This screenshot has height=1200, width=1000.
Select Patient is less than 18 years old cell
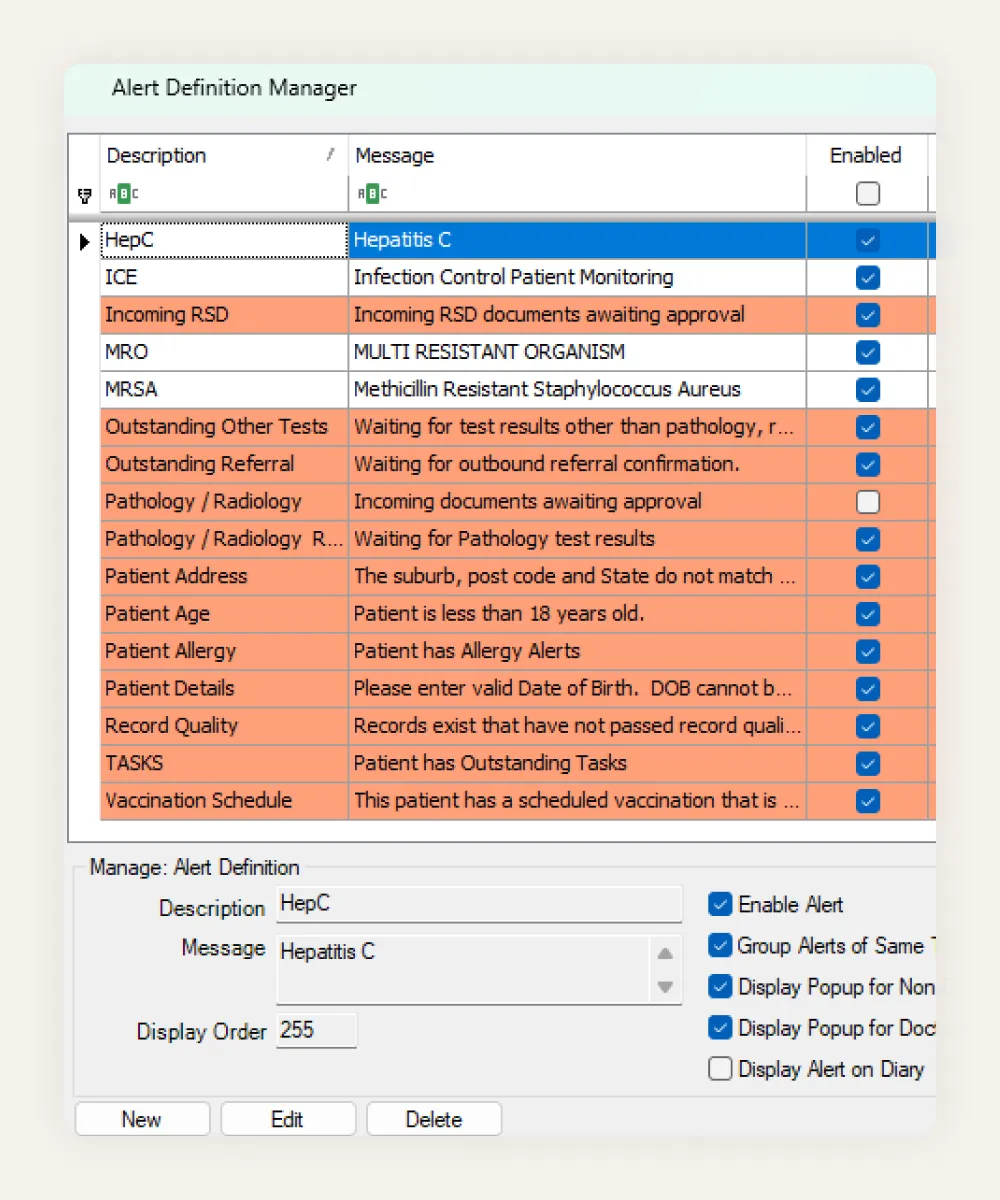[577, 614]
